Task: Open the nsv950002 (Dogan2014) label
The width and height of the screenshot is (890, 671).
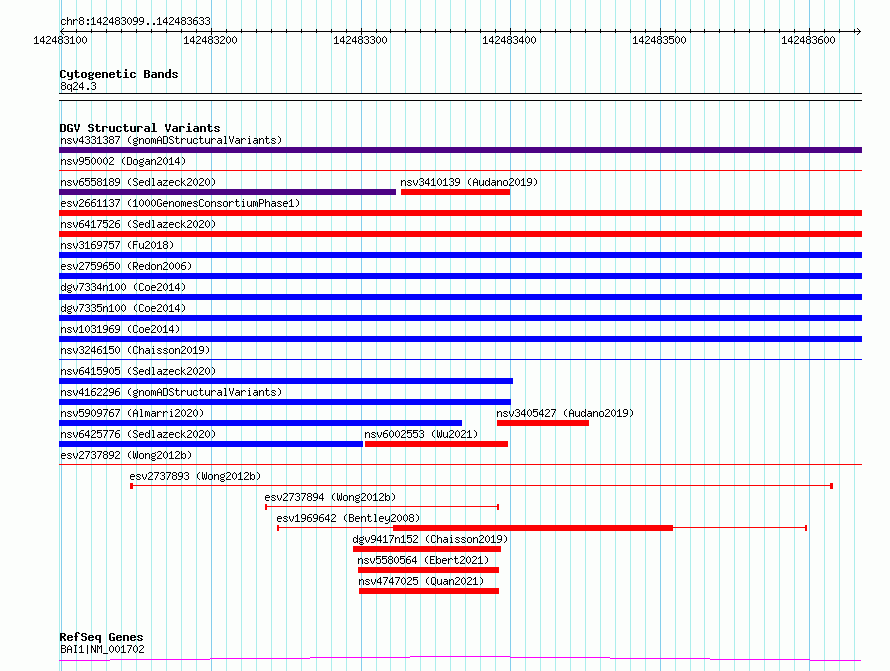Action: point(123,161)
